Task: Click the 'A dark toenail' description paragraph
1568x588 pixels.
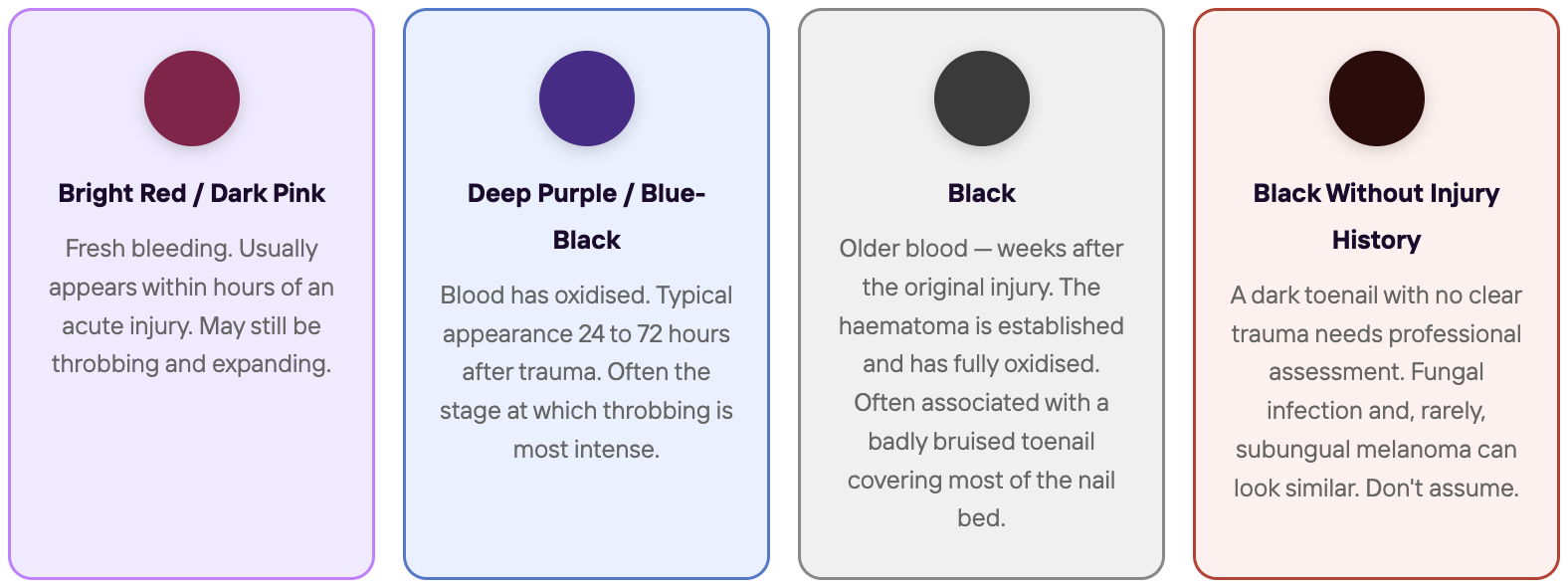Action: (1377, 391)
